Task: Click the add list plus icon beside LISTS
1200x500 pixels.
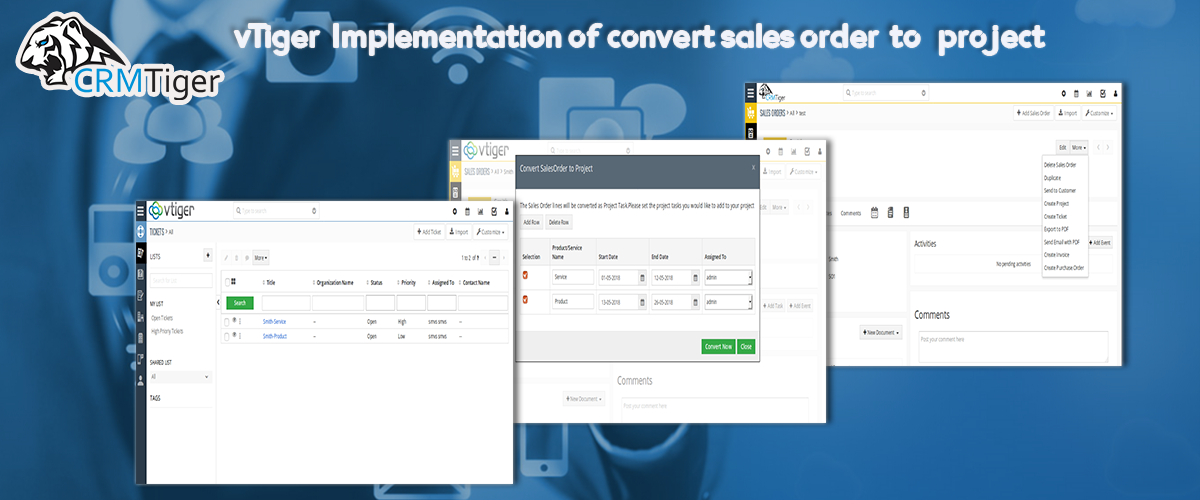Action: (208, 256)
